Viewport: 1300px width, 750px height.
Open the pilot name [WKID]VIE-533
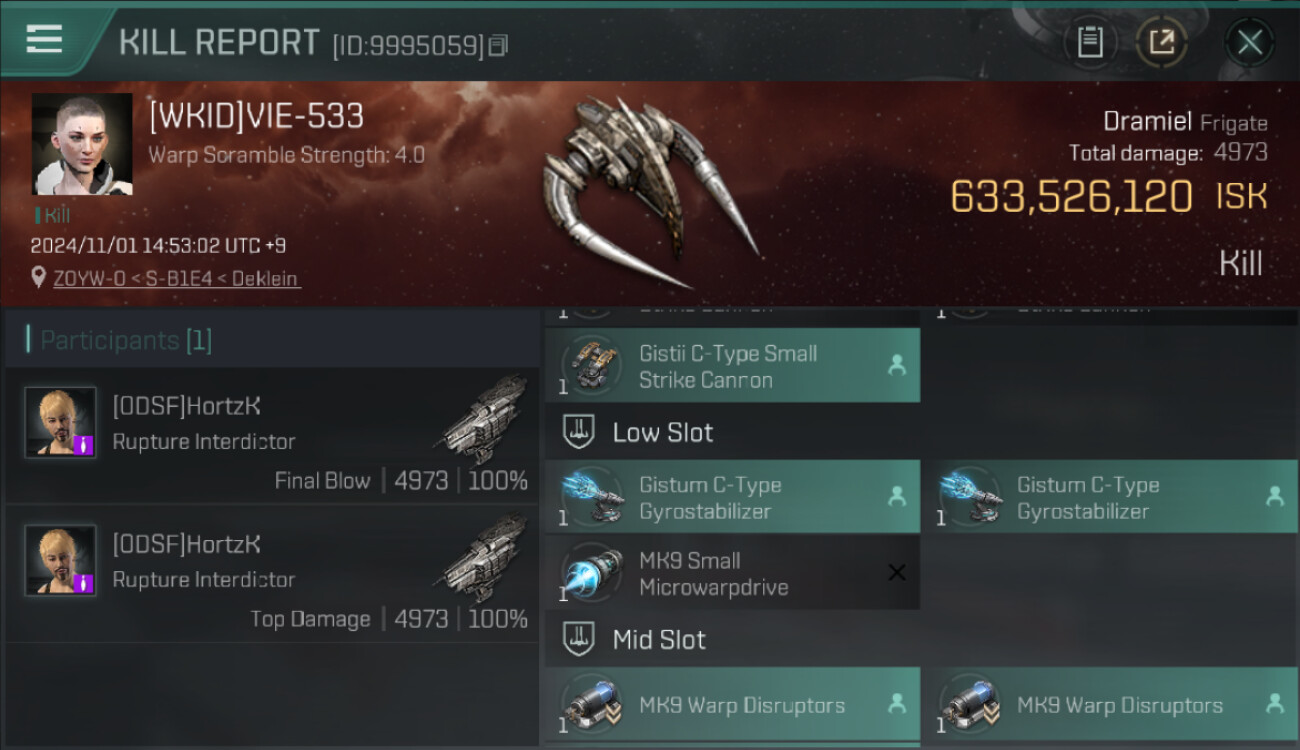(256, 116)
